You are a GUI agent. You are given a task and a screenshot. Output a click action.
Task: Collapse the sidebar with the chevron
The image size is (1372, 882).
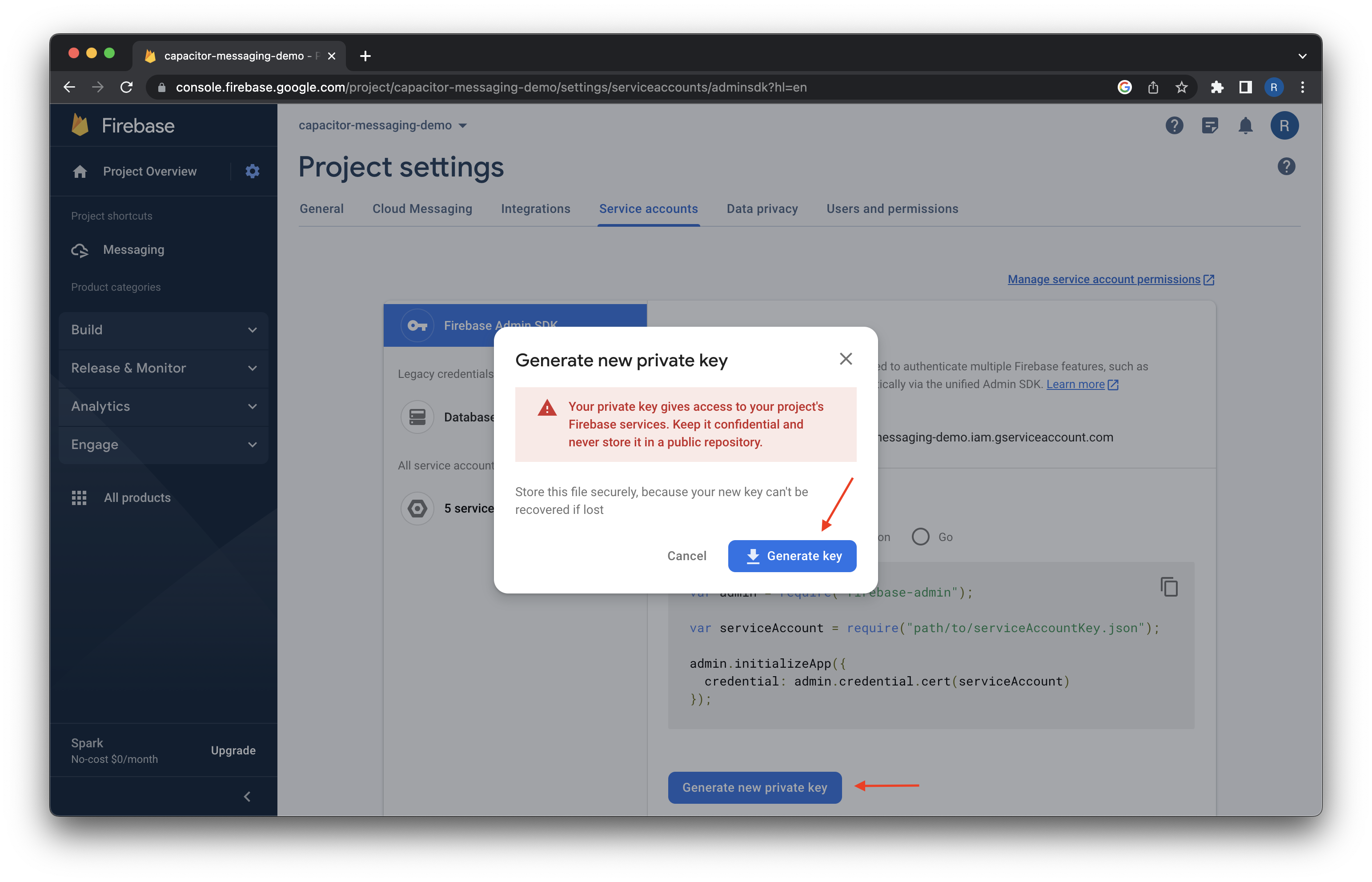[247, 796]
